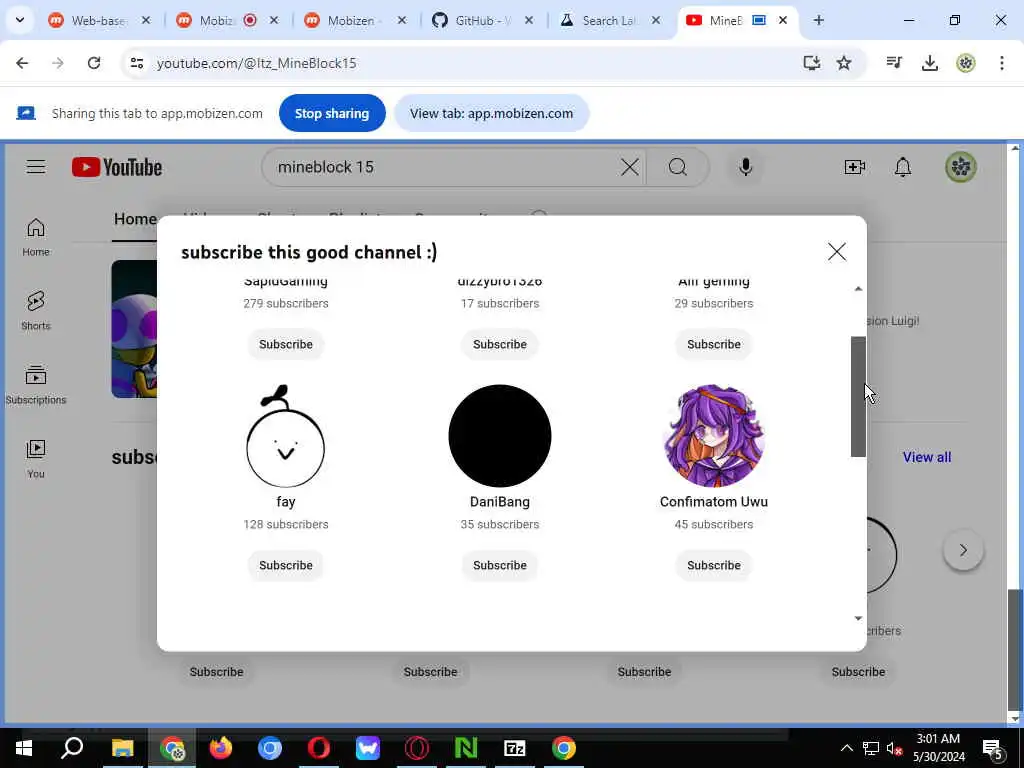Subscribe to the fay channel

285,565
